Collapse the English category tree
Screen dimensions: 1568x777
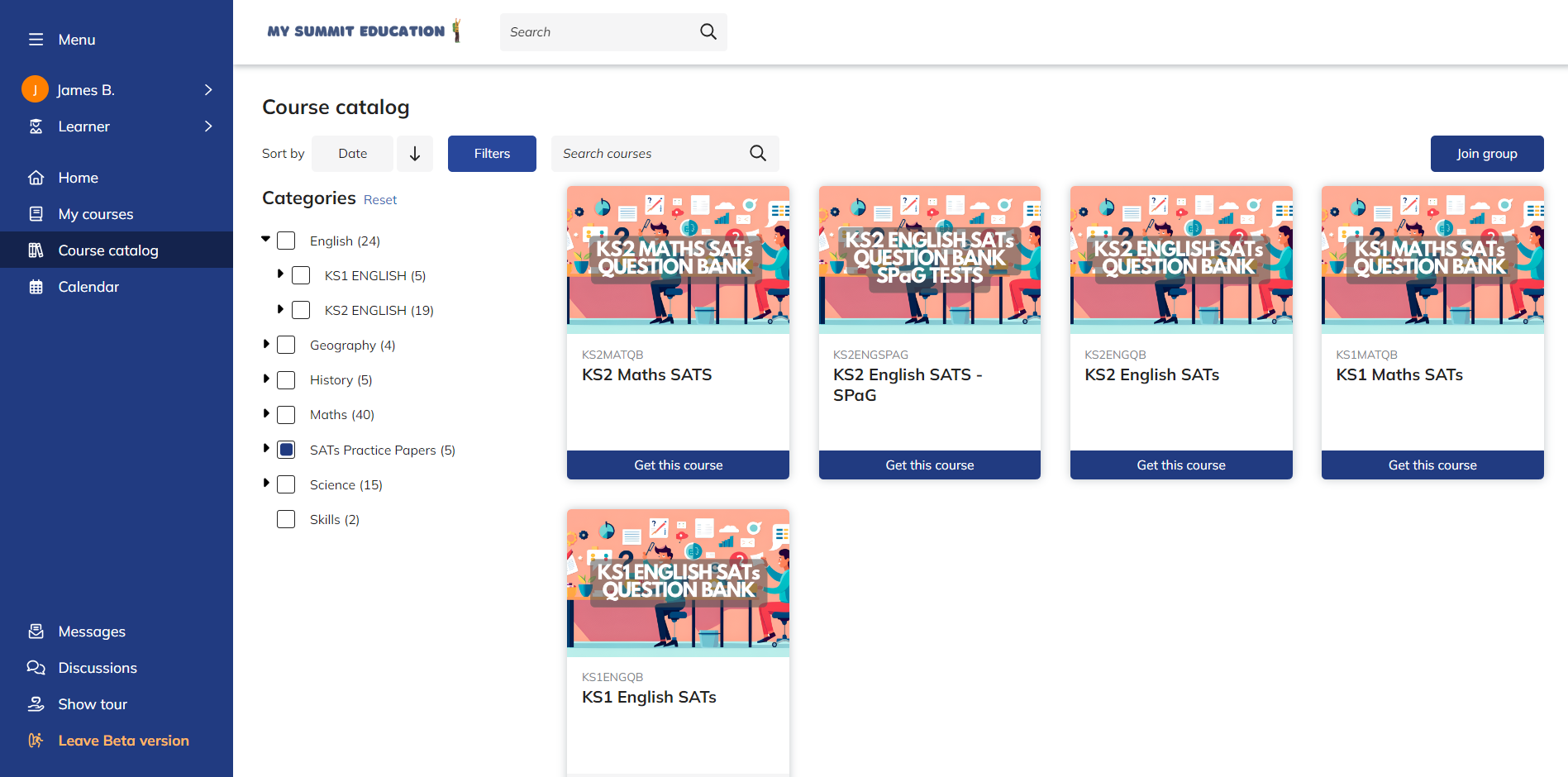click(266, 239)
